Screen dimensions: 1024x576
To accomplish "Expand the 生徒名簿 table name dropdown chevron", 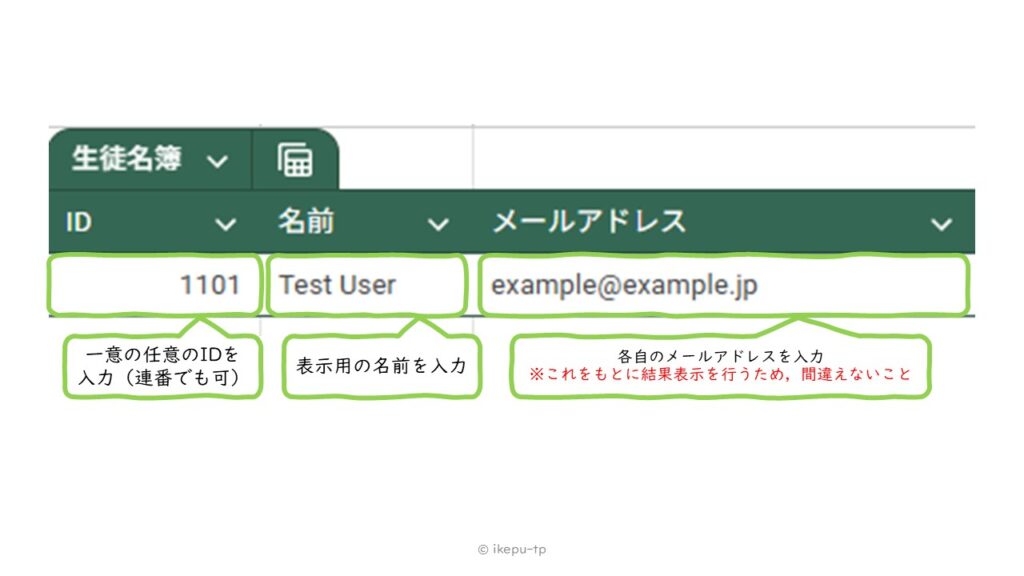I will (219, 160).
